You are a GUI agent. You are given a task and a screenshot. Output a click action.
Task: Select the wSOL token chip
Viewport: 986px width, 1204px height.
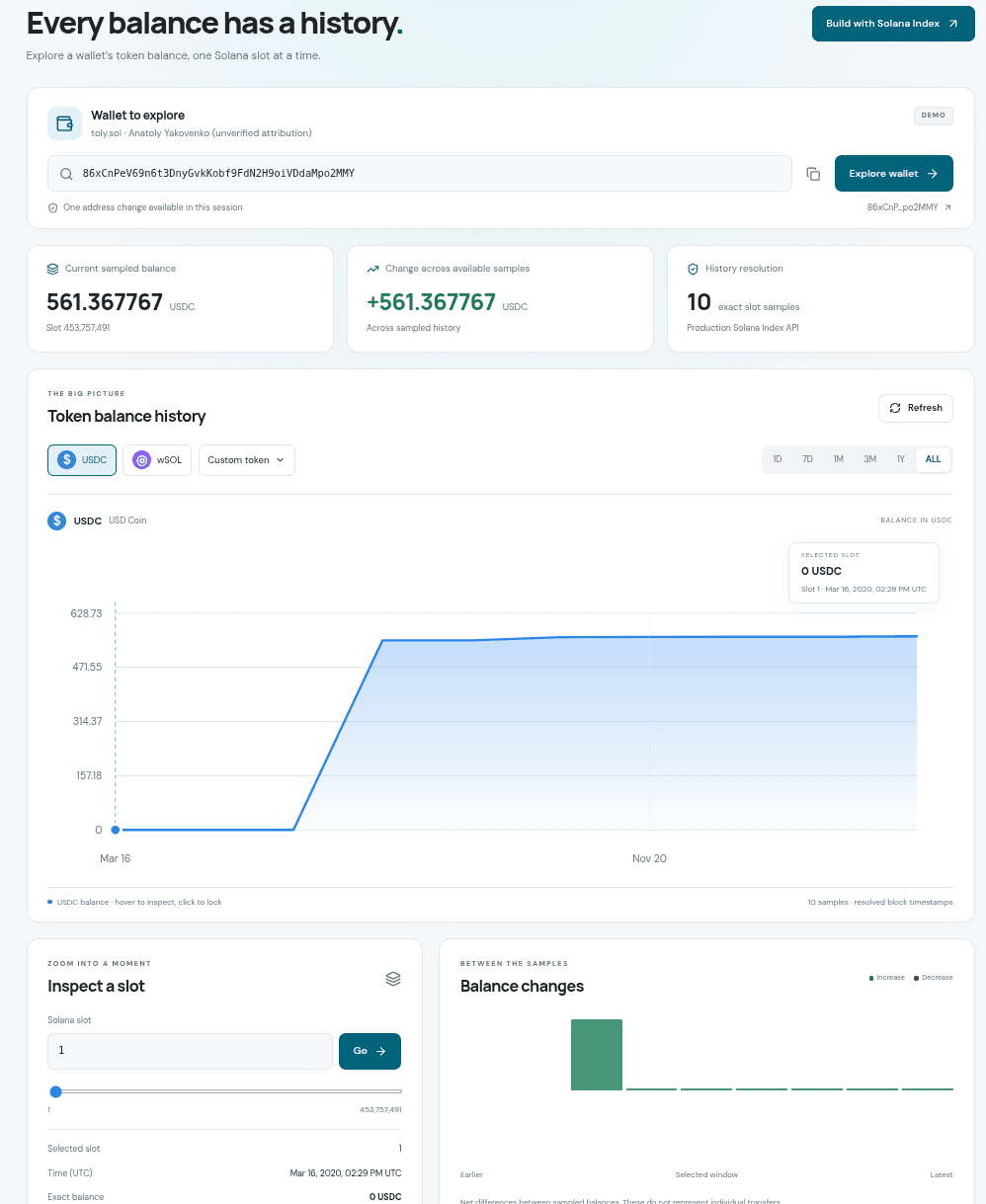coord(157,460)
